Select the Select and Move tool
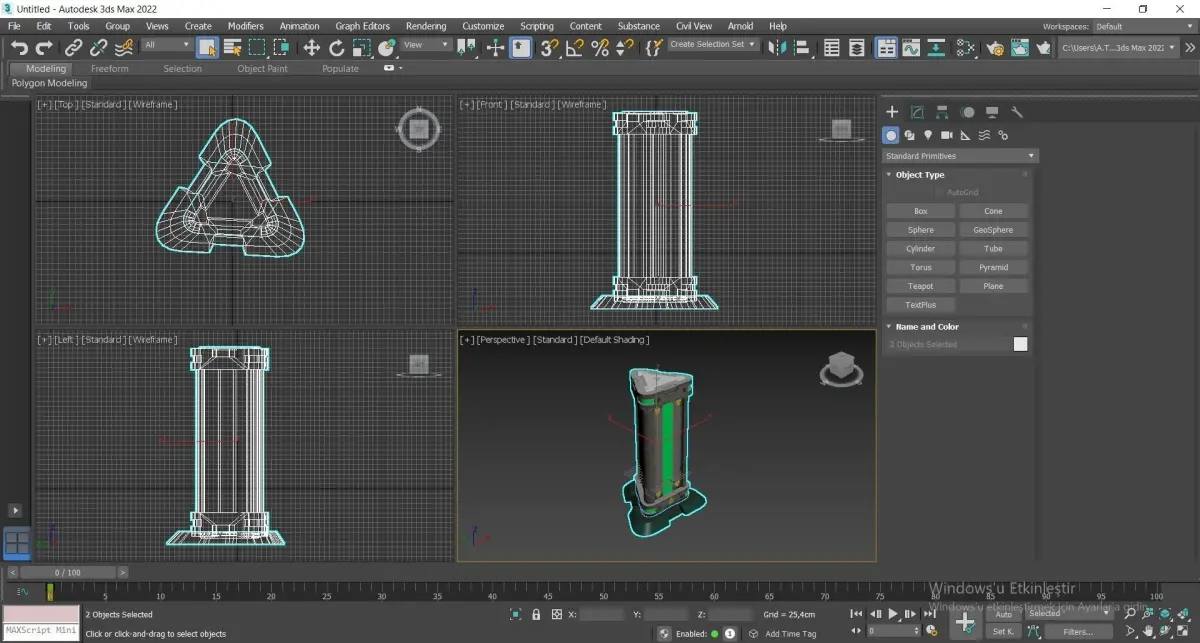The image size is (1200, 643). (x=311, y=47)
